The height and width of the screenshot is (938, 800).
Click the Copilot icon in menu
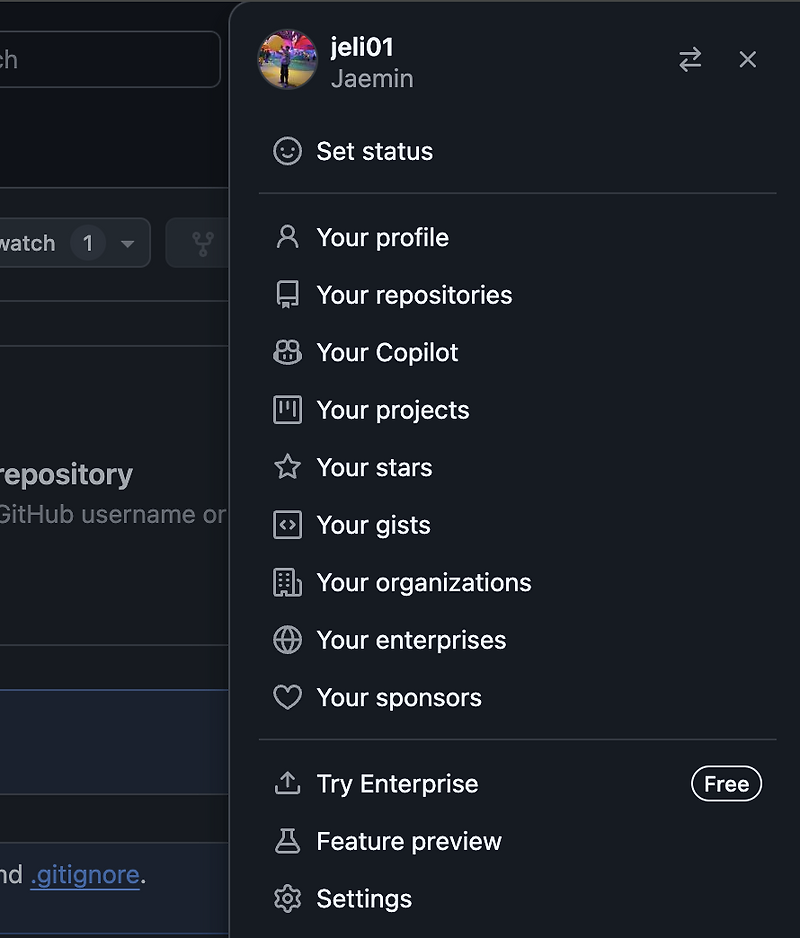[x=288, y=353]
